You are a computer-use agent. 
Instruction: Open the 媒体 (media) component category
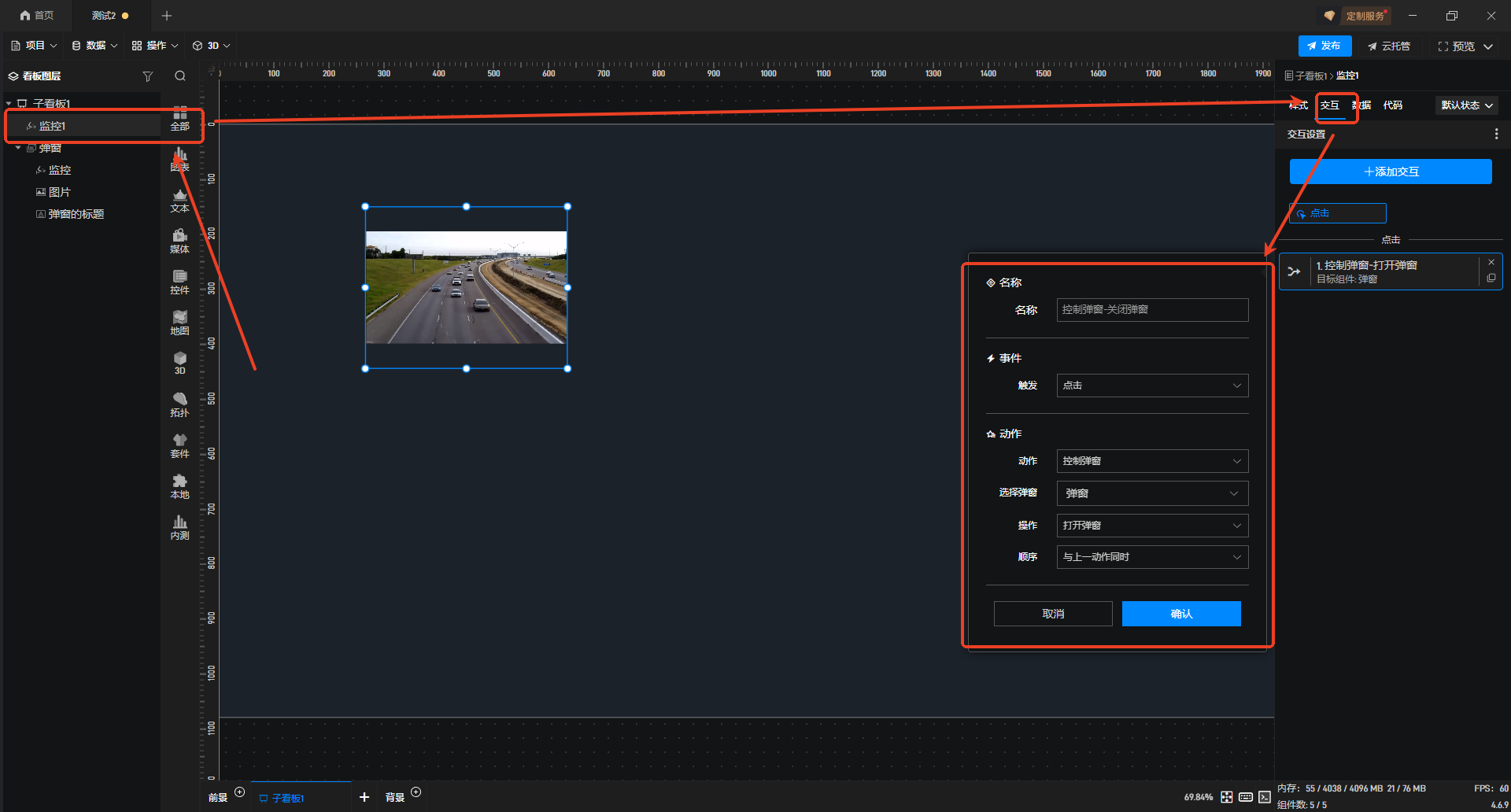(x=179, y=241)
